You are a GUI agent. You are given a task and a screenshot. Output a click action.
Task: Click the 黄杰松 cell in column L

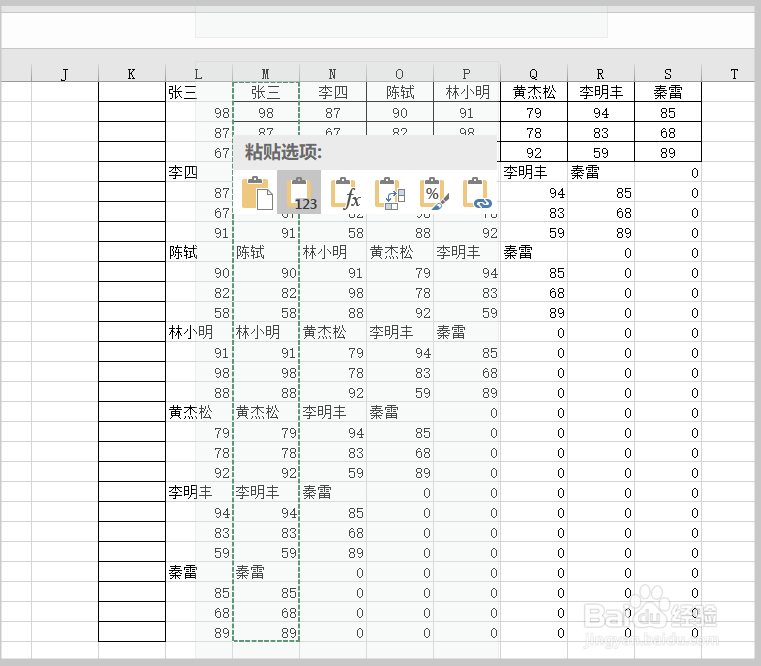point(199,412)
